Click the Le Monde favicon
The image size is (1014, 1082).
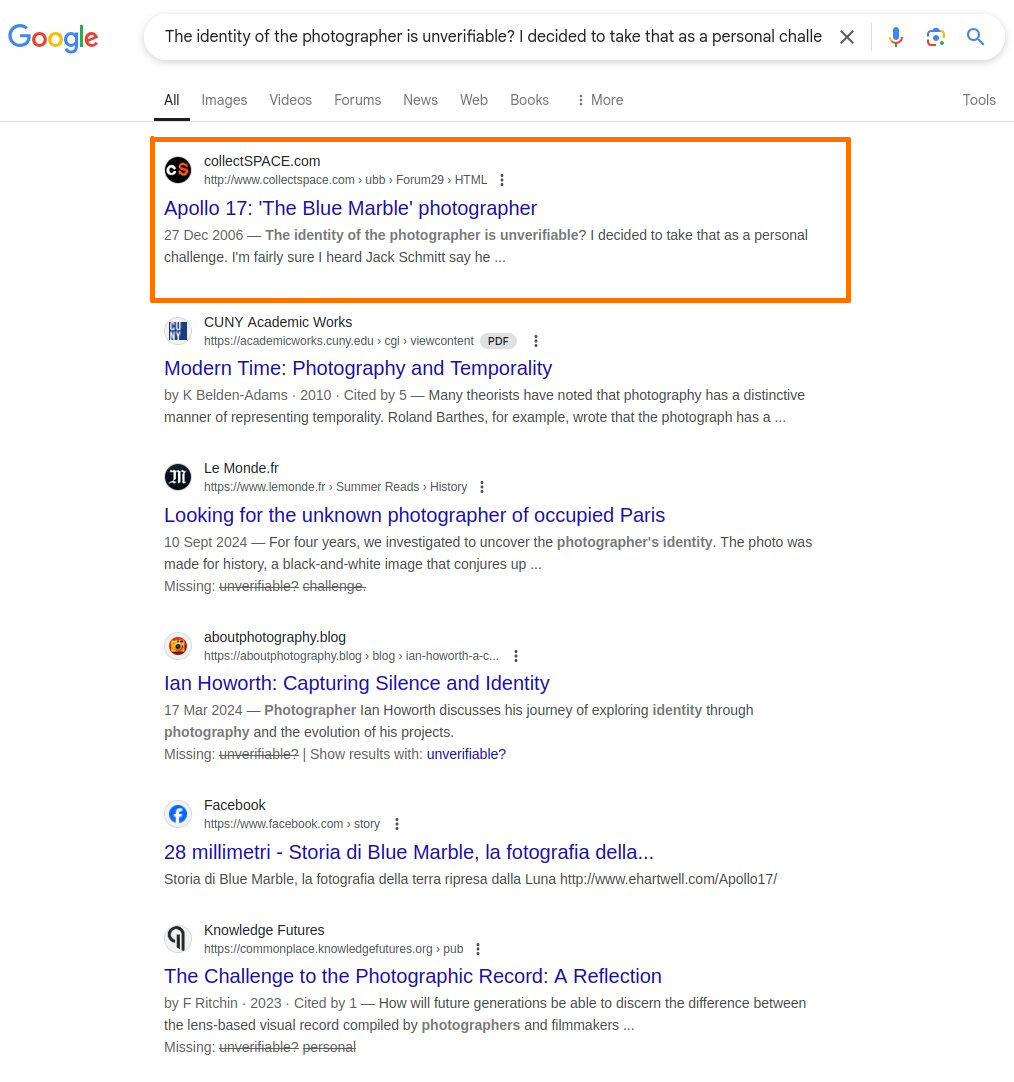click(x=178, y=477)
